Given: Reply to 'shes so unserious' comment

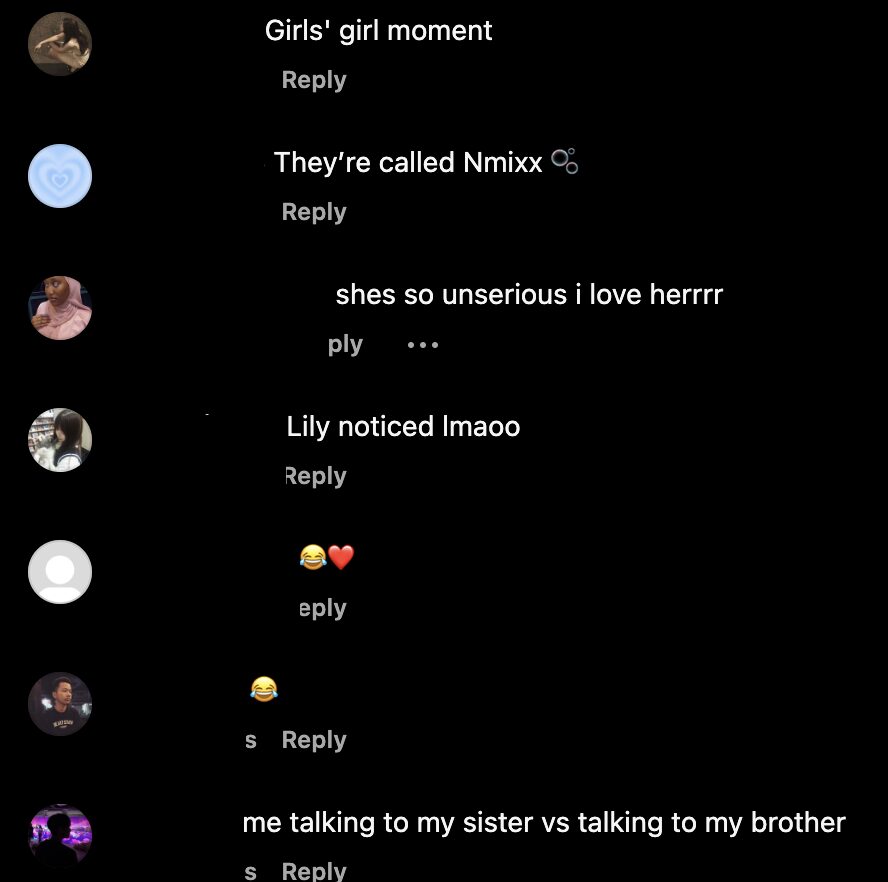Looking at the screenshot, I should point(345,344).
